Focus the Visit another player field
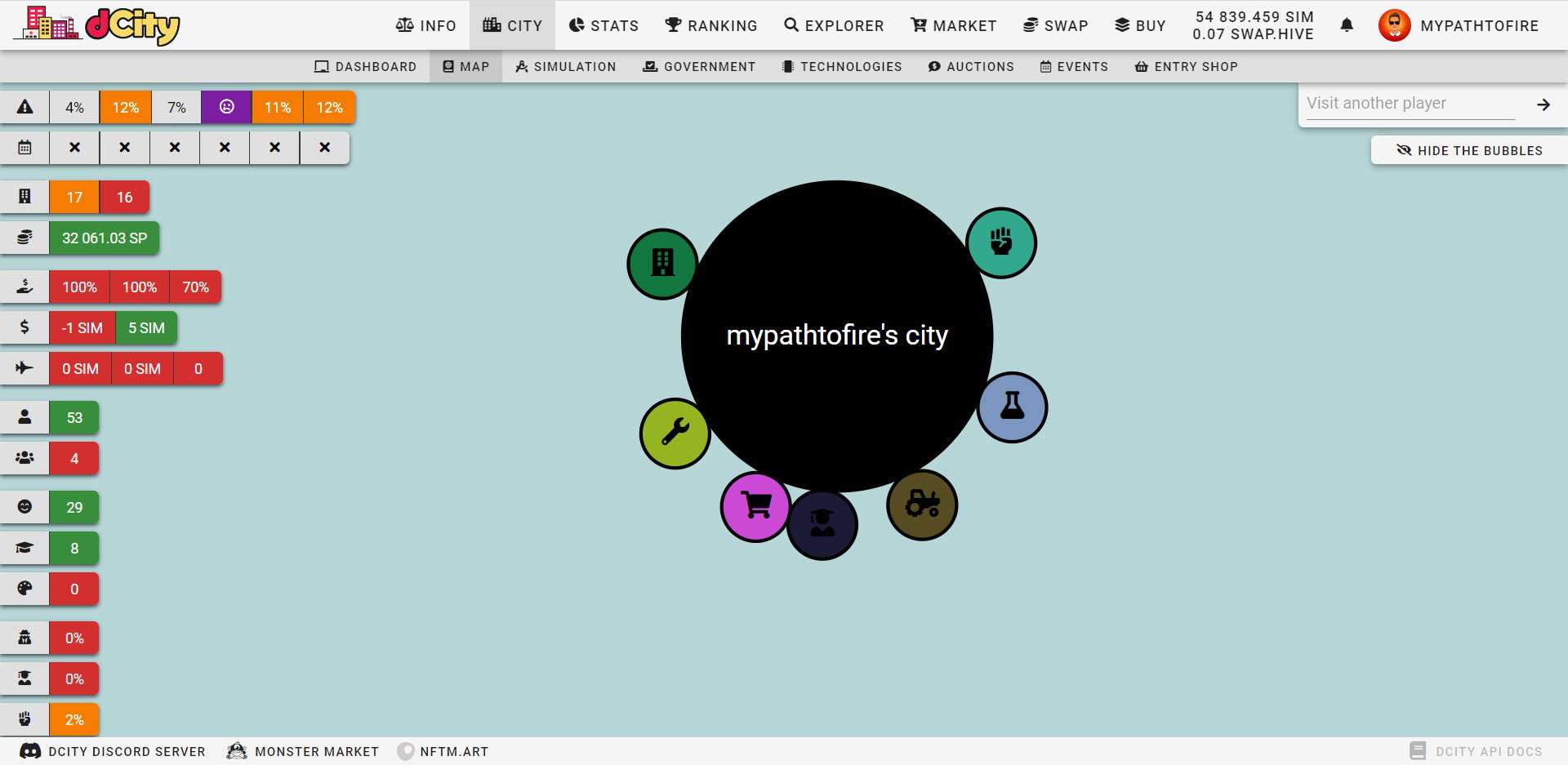1568x765 pixels. pyautogui.click(x=1410, y=104)
